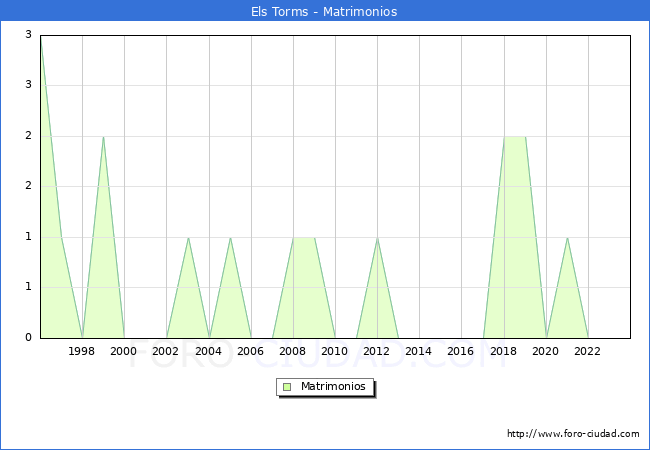Click the 2008 plateau filled area
The image size is (650, 450).
point(303,290)
